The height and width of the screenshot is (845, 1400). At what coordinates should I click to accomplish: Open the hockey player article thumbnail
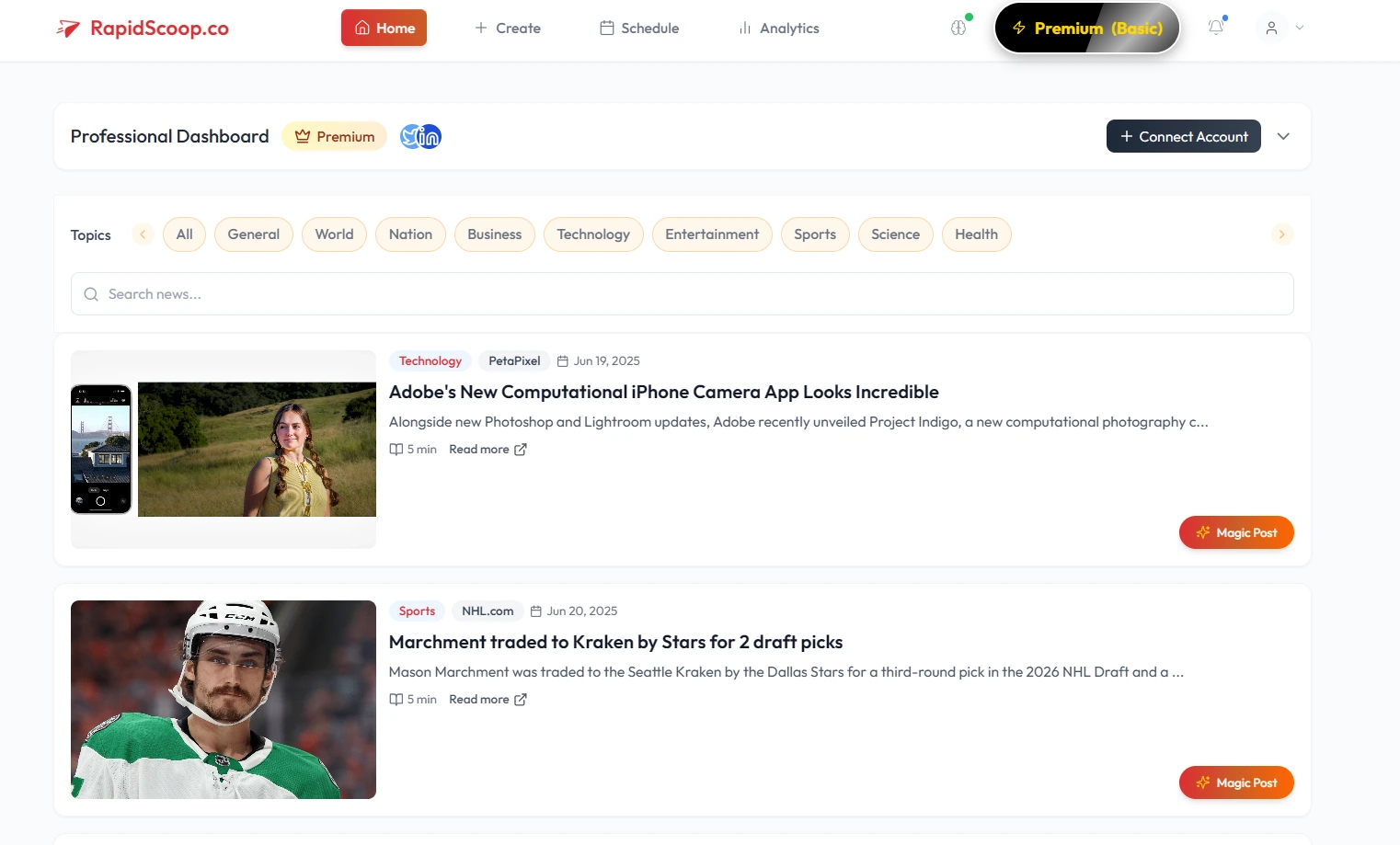pyautogui.click(x=224, y=700)
